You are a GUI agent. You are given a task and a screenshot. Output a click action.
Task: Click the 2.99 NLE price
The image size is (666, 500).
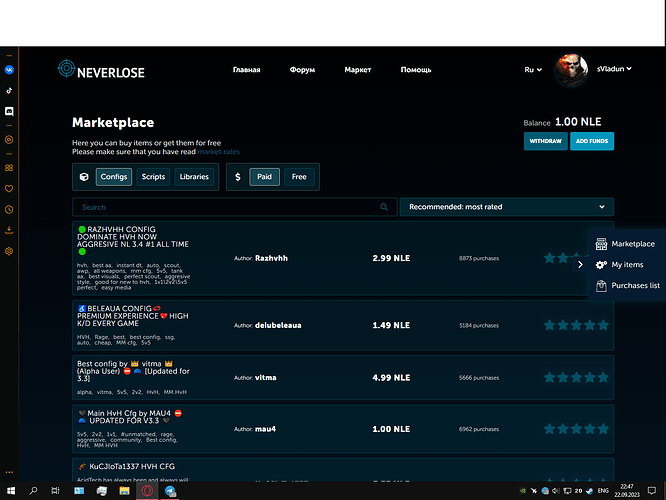tap(391, 258)
